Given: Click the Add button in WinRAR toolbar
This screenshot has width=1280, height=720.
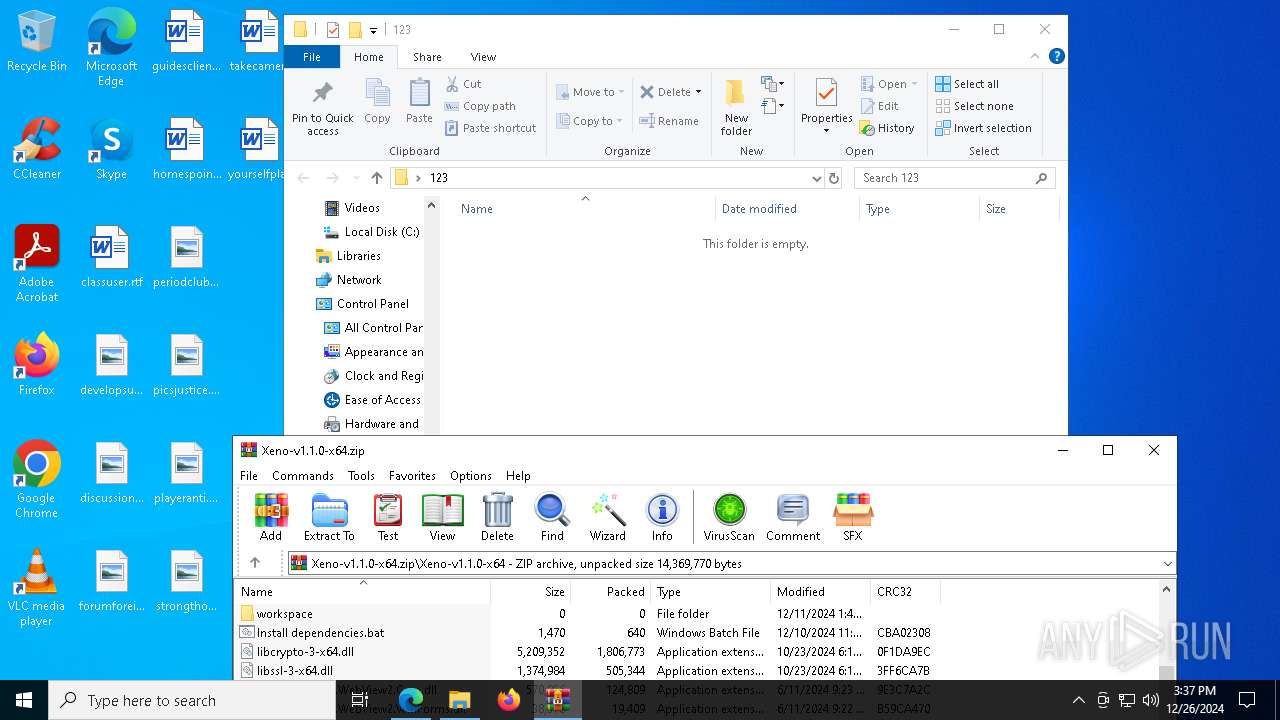Looking at the screenshot, I should (x=271, y=517).
